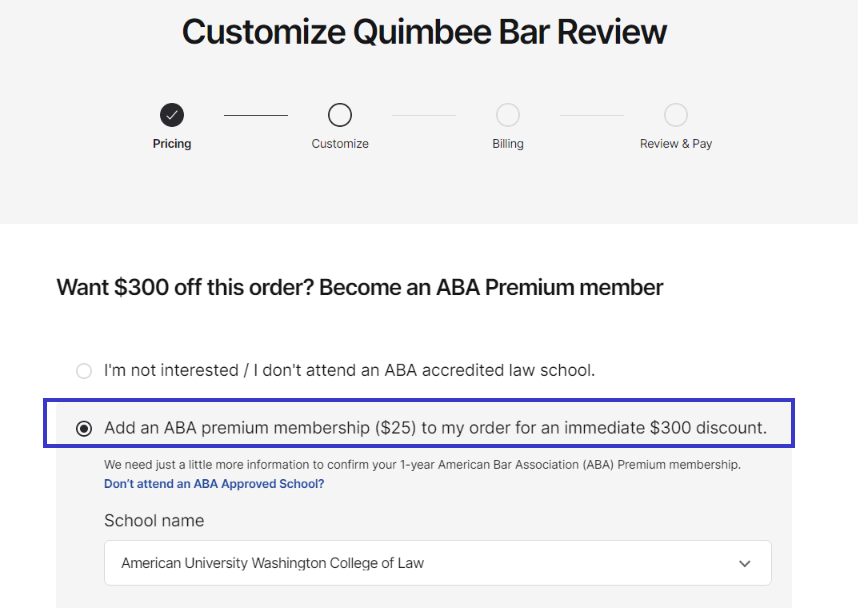Click the Billing step circle indicator

[x=508, y=115]
